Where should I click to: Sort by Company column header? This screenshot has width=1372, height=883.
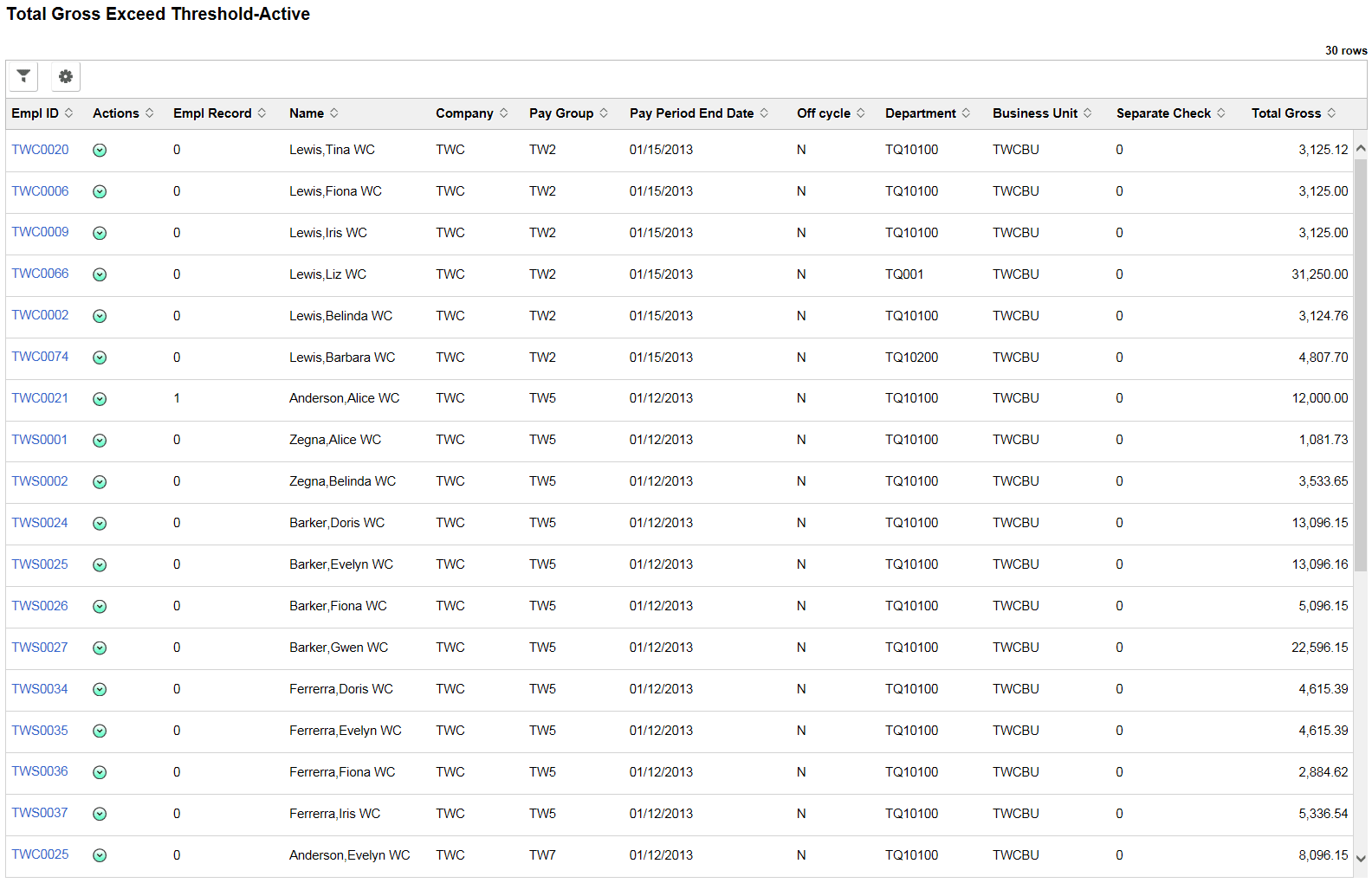coord(471,113)
